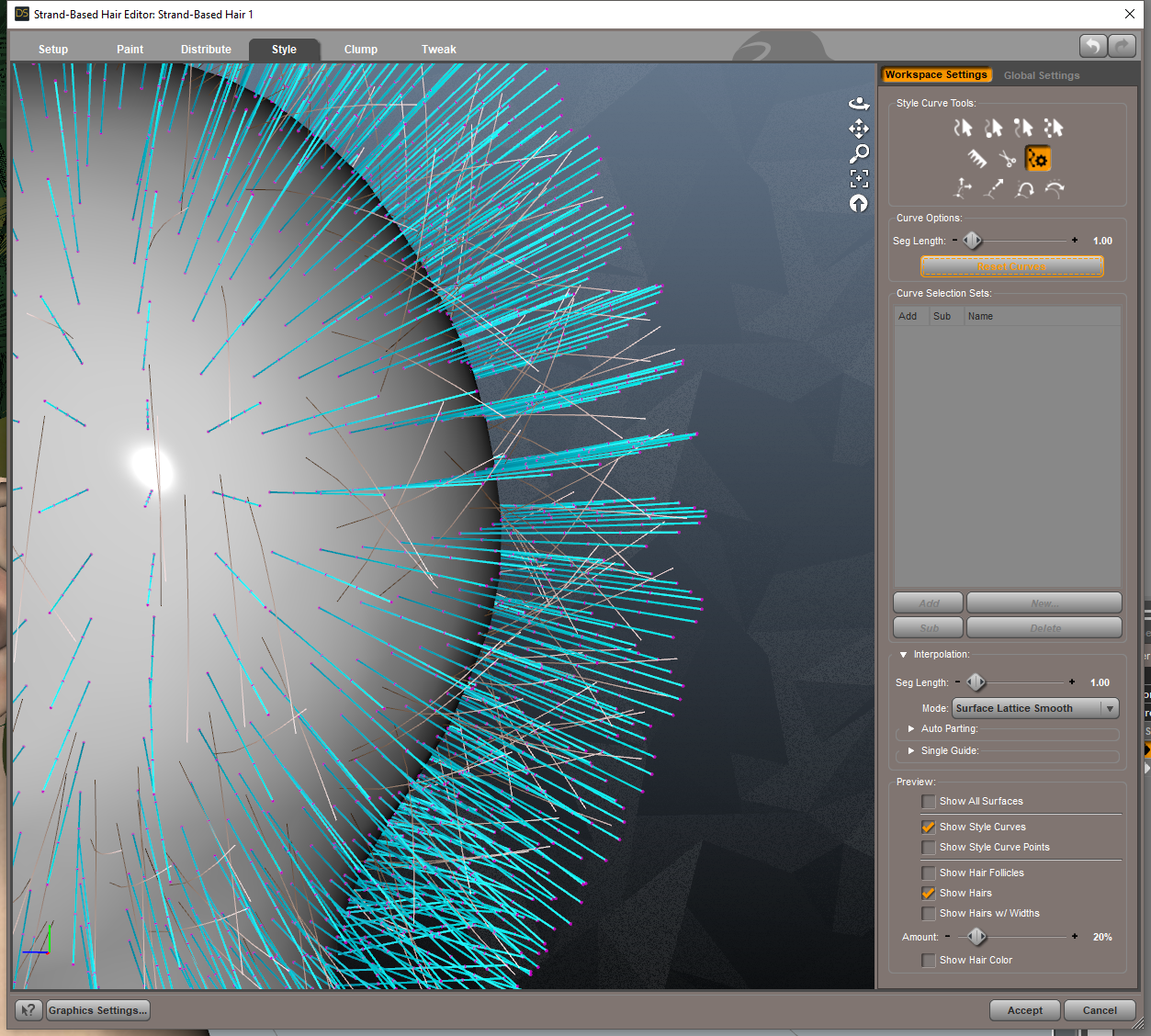Image resolution: width=1151 pixels, height=1036 pixels.
Task: Switch to the Distribute tab
Action: (x=206, y=50)
